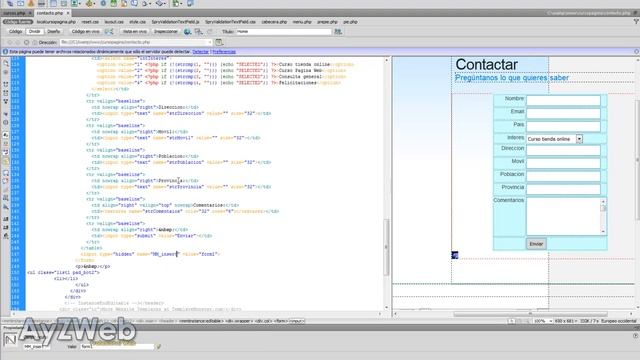
Task: Click the browser back arrow in address bar
Action: click(9, 42)
